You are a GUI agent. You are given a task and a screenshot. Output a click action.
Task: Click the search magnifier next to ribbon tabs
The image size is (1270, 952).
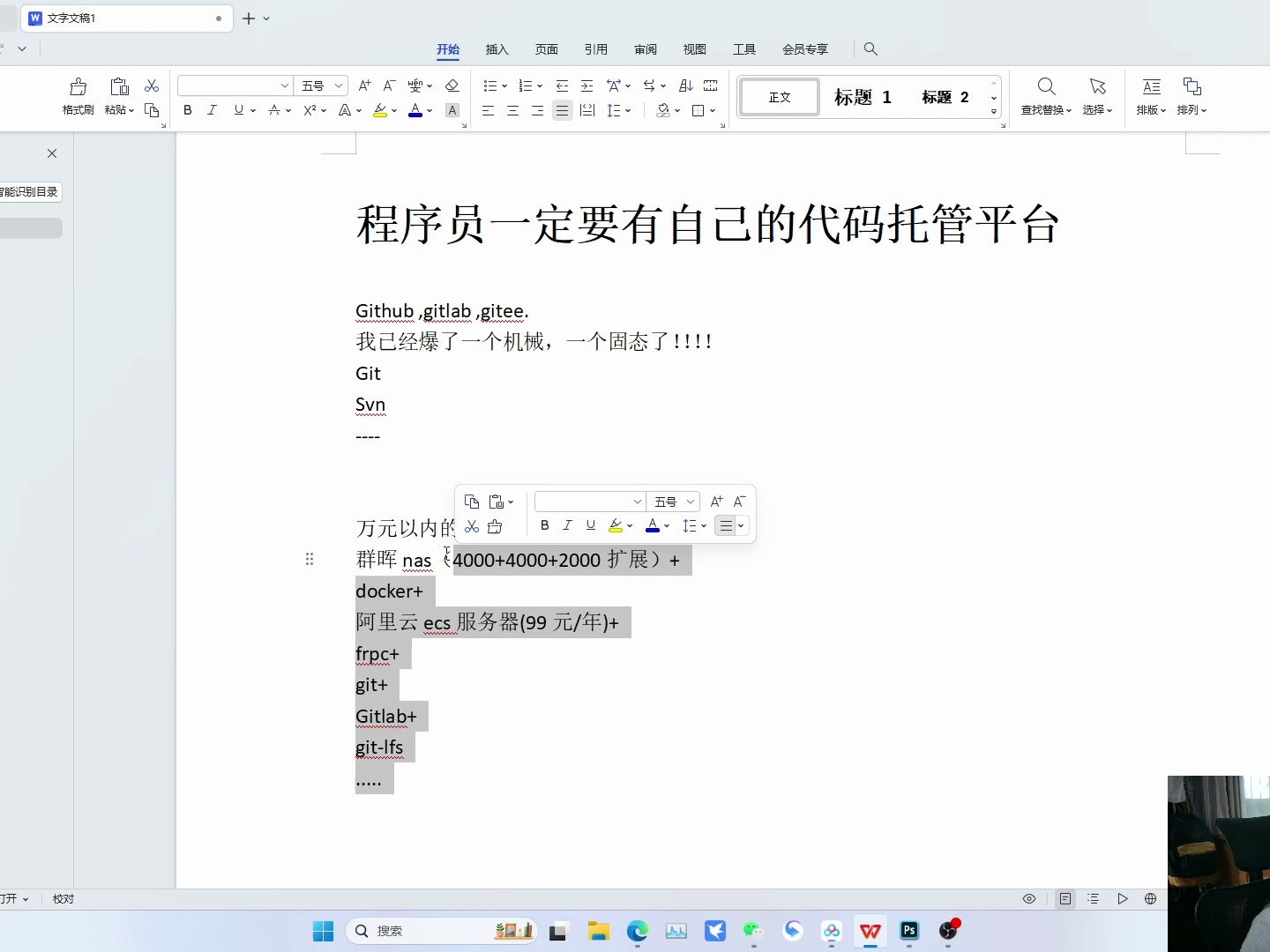870,49
